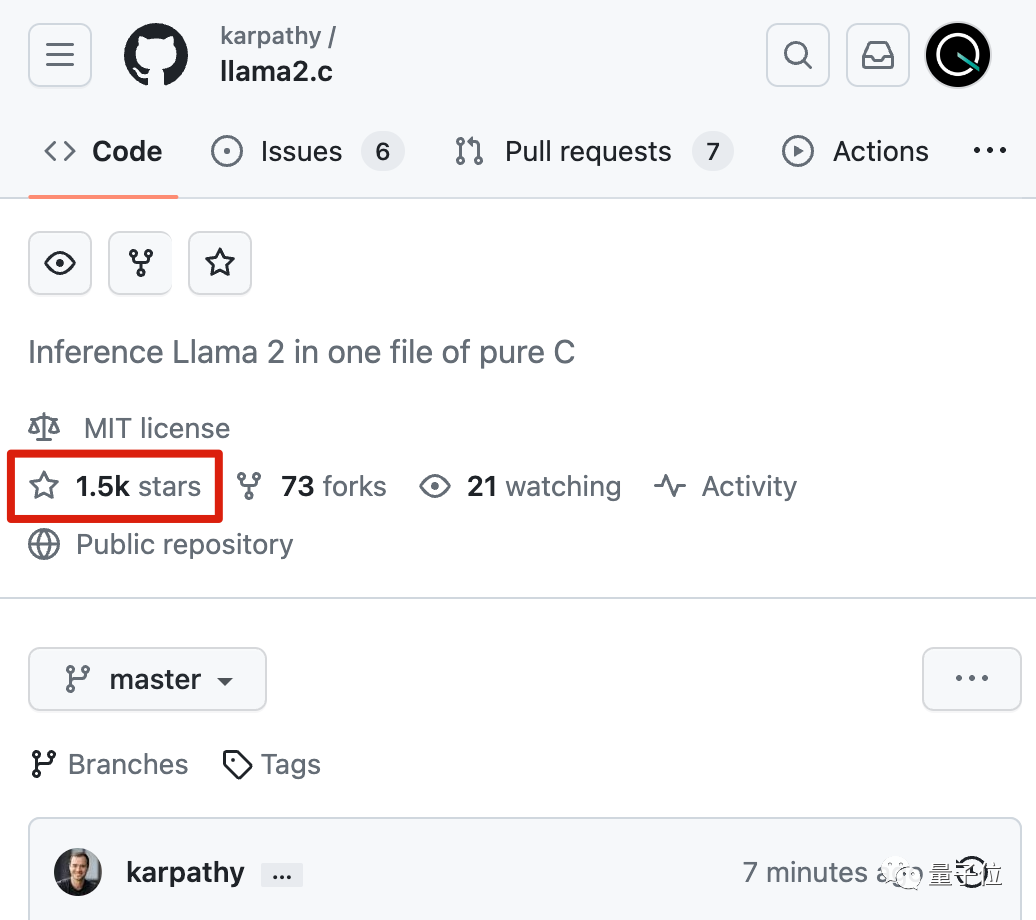Open the MIT license link
This screenshot has height=920, width=1036.
click(156, 429)
